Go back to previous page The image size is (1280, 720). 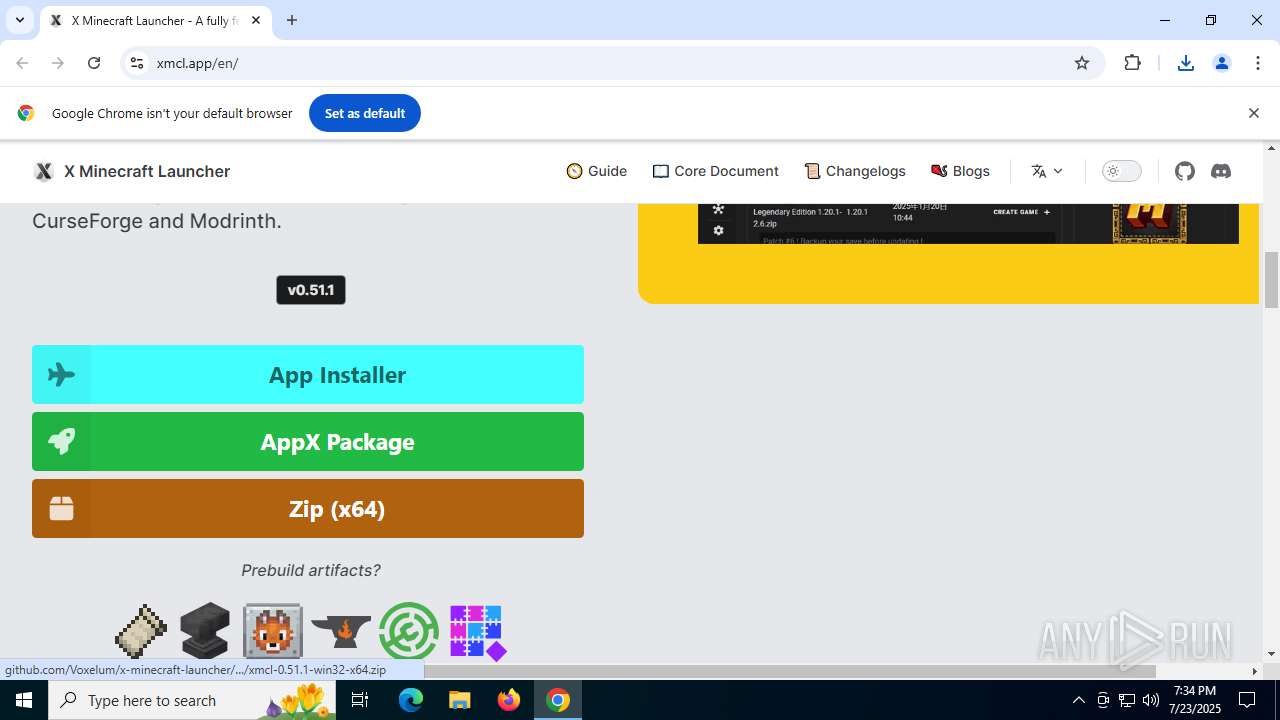coord(22,63)
